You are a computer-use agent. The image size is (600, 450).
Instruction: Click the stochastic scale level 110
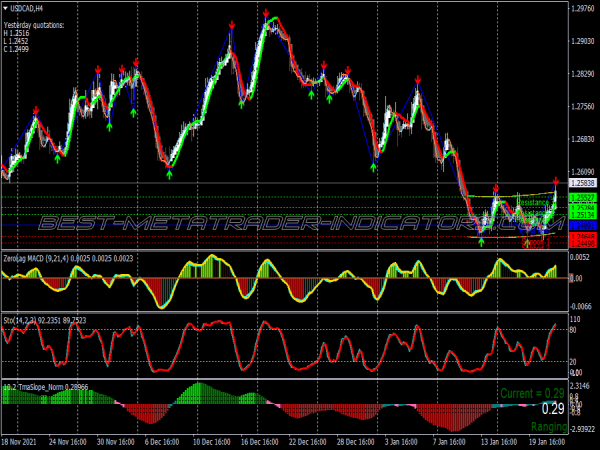coord(575,319)
